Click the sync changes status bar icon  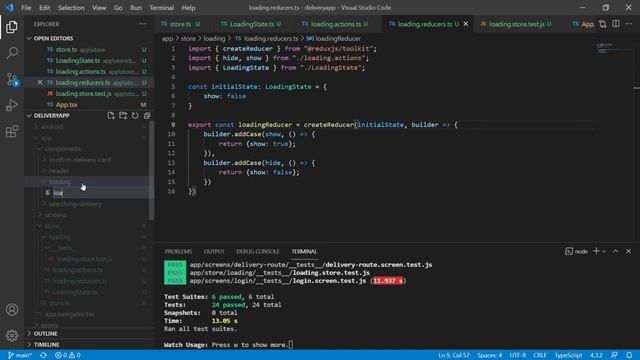point(43,355)
